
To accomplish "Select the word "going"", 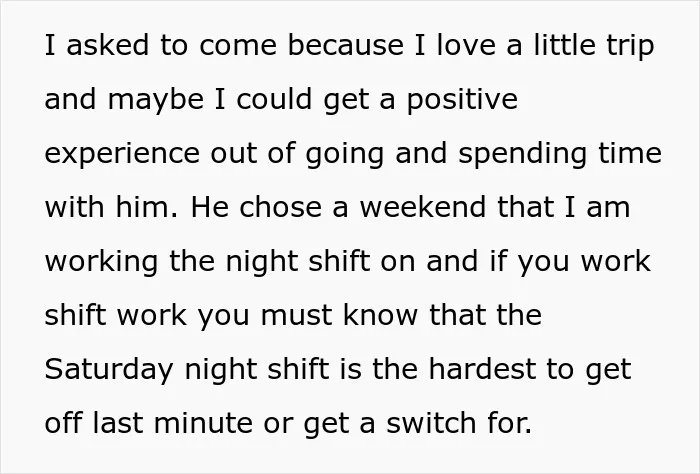I will (x=345, y=154).
